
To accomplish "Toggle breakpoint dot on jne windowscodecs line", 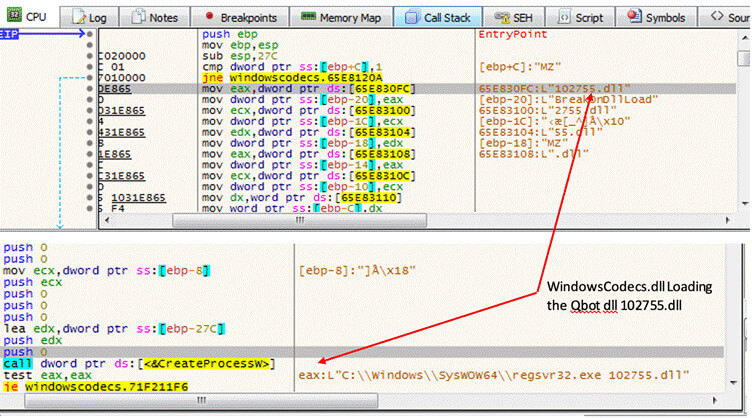I will [89, 78].
